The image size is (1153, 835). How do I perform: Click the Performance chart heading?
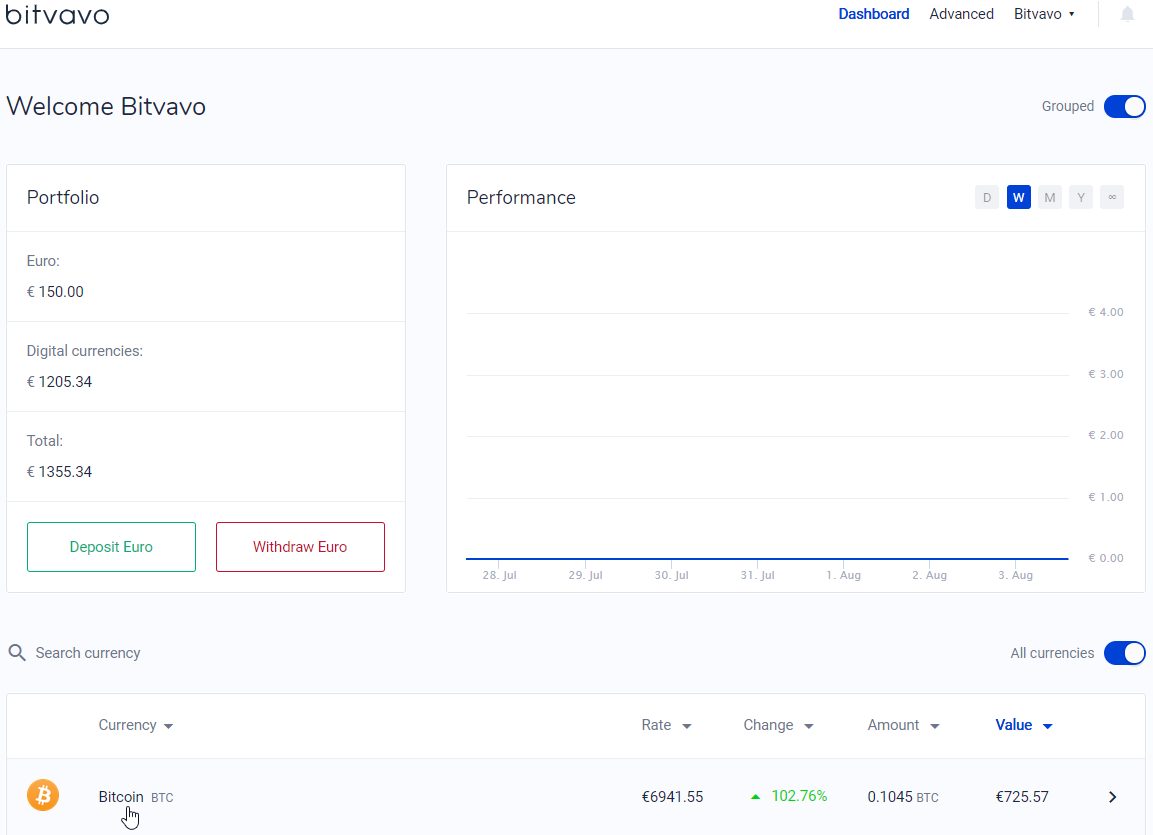tap(521, 198)
